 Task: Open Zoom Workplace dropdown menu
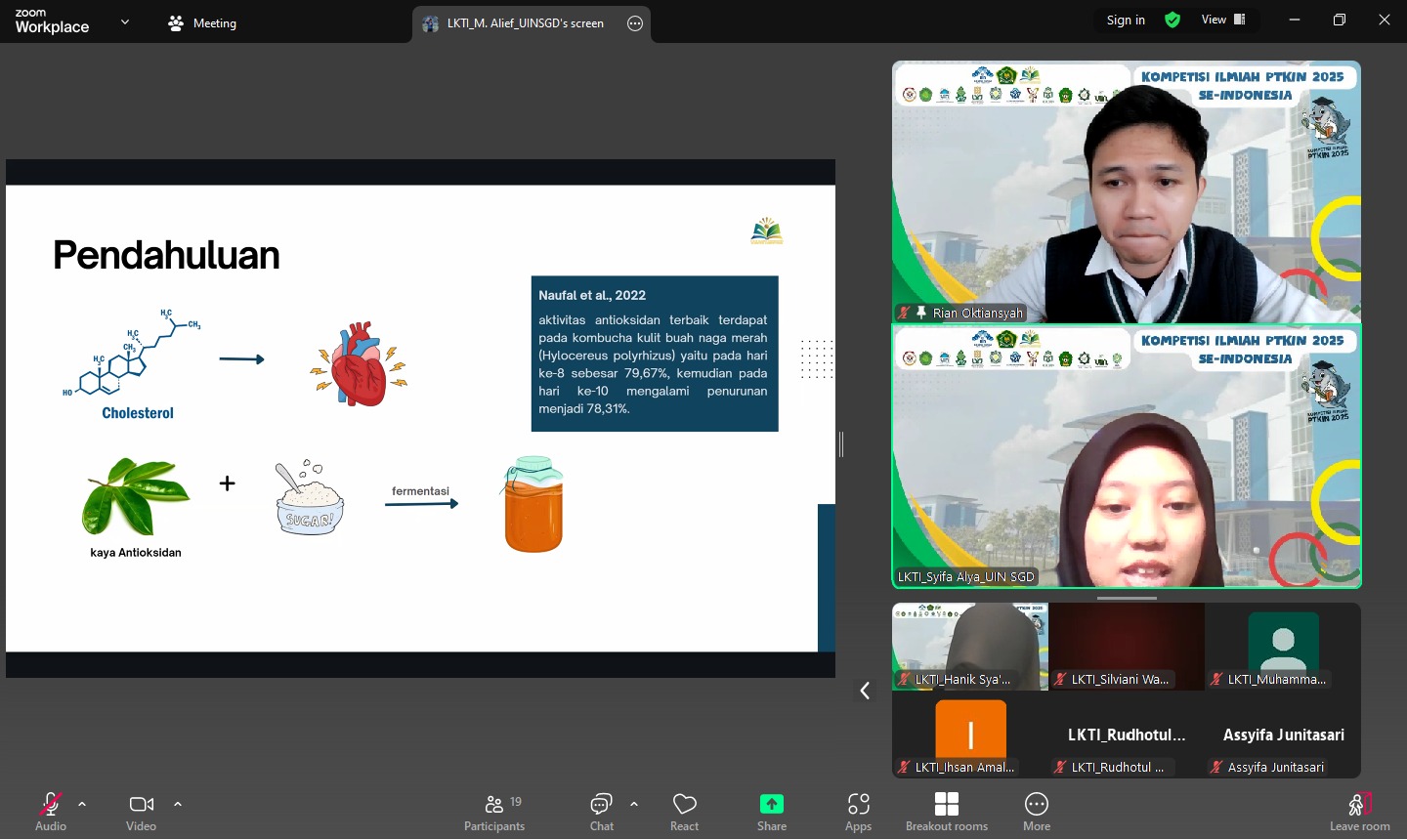tap(124, 21)
